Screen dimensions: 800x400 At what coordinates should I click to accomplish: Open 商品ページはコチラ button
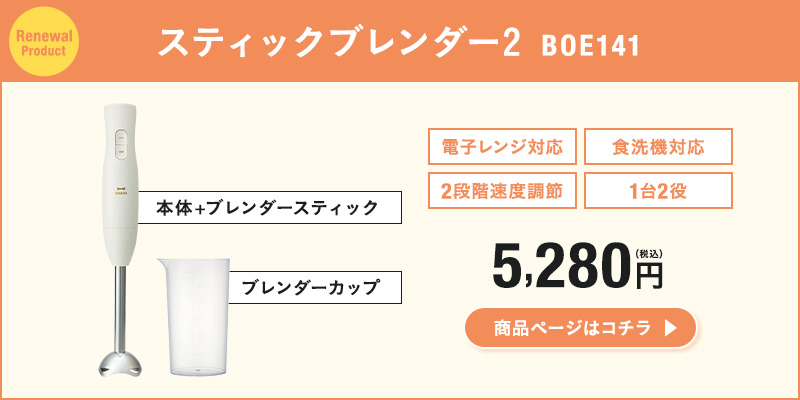(581, 328)
